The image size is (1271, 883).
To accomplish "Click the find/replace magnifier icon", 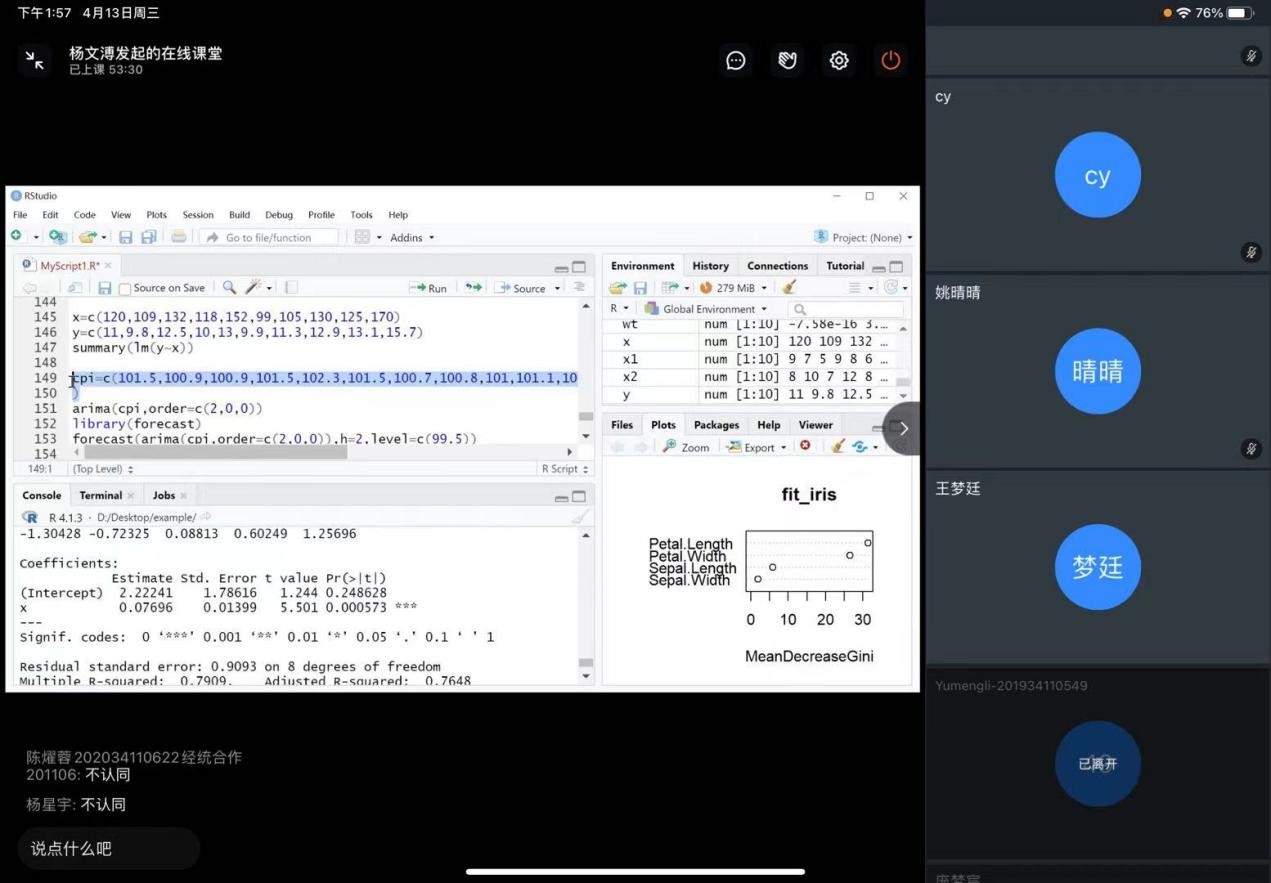I will coord(229,287).
